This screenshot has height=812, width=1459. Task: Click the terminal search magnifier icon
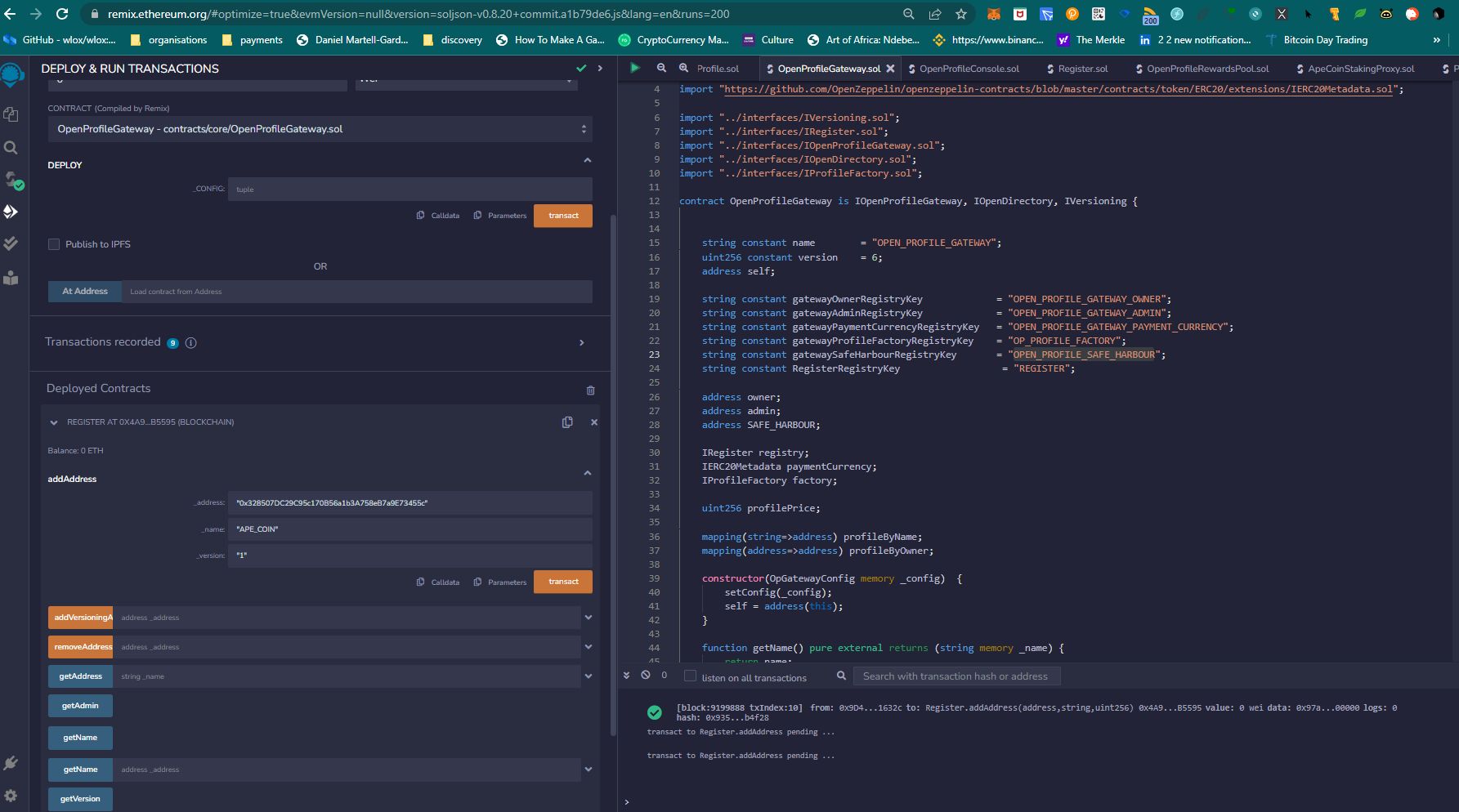pos(841,676)
